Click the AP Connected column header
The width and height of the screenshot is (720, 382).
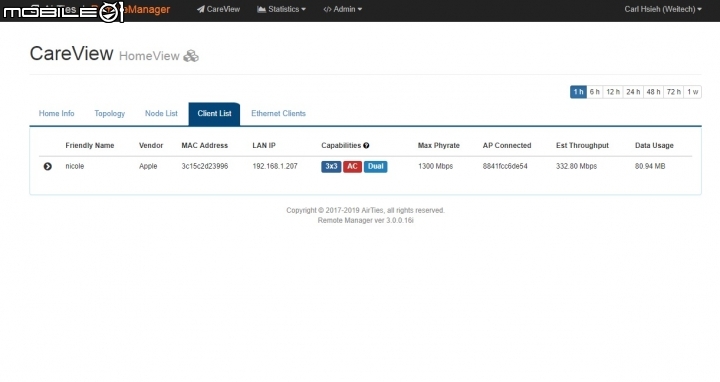tap(507, 146)
